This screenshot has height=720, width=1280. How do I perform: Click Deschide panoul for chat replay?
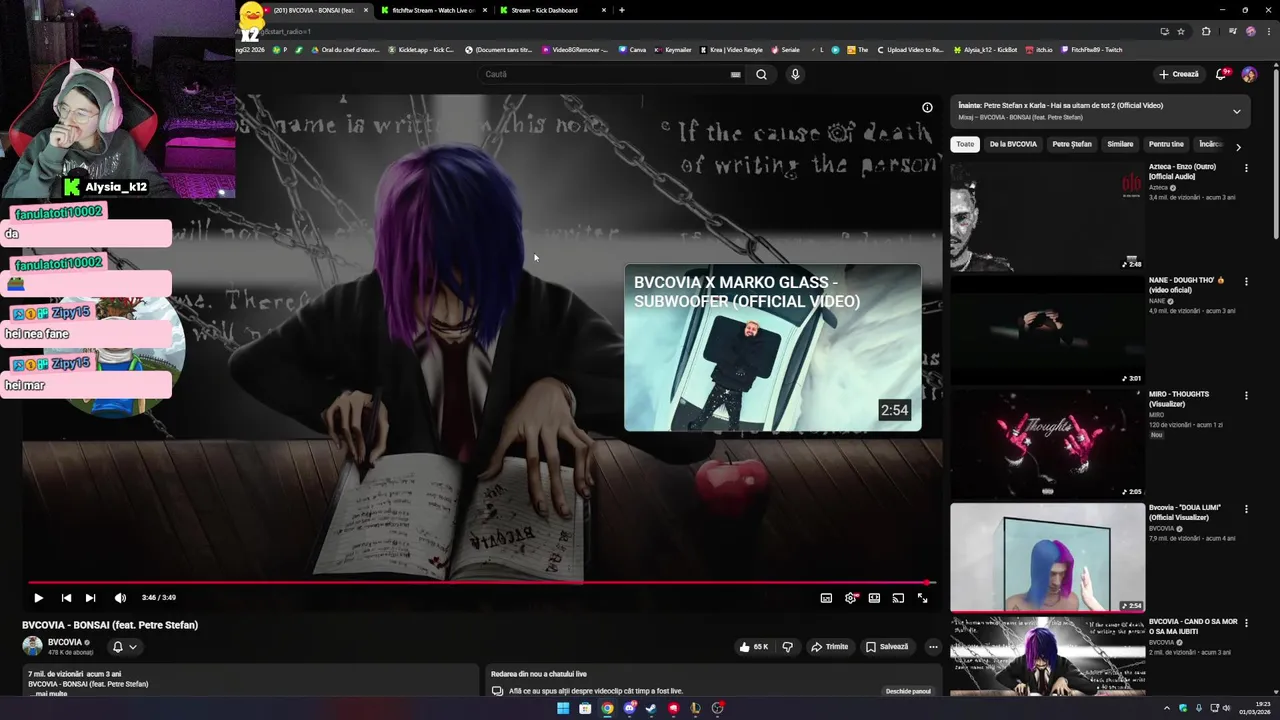click(908, 691)
